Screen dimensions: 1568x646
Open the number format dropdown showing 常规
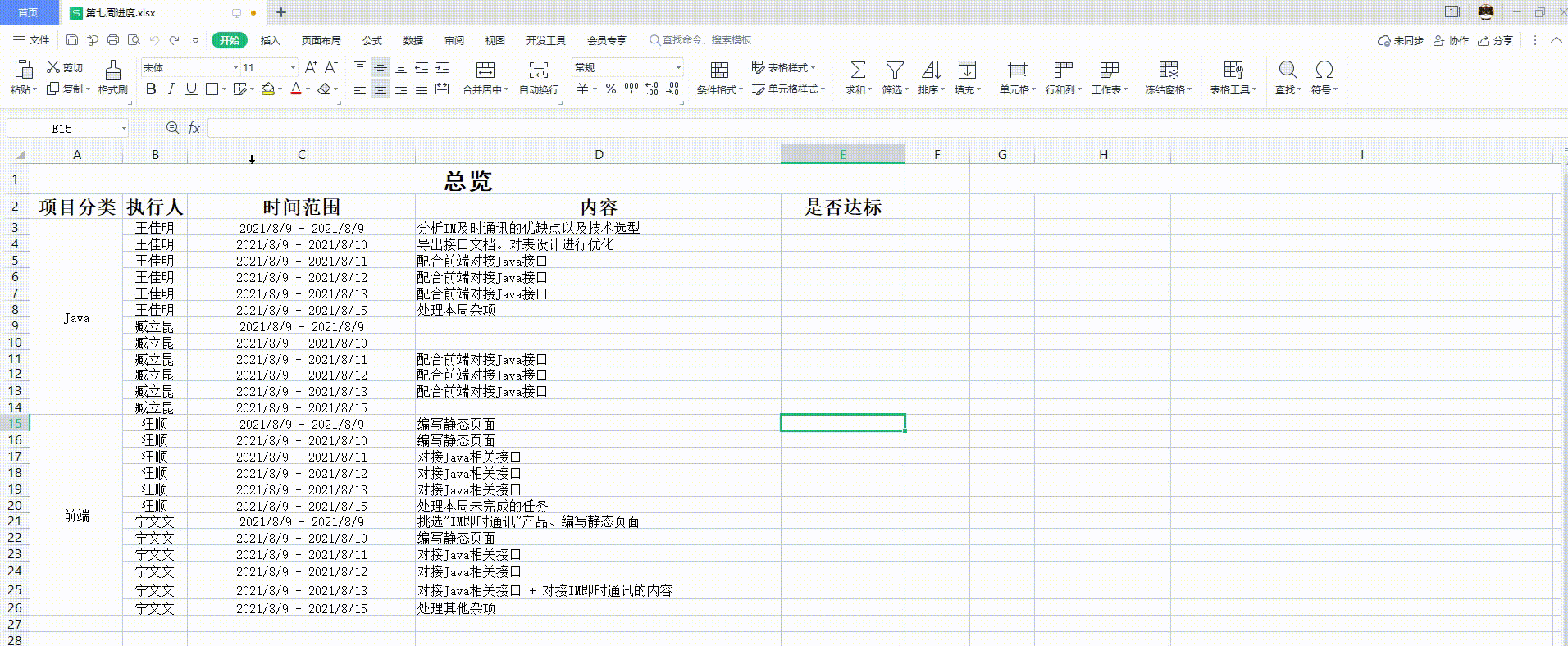[x=678, y=67]
